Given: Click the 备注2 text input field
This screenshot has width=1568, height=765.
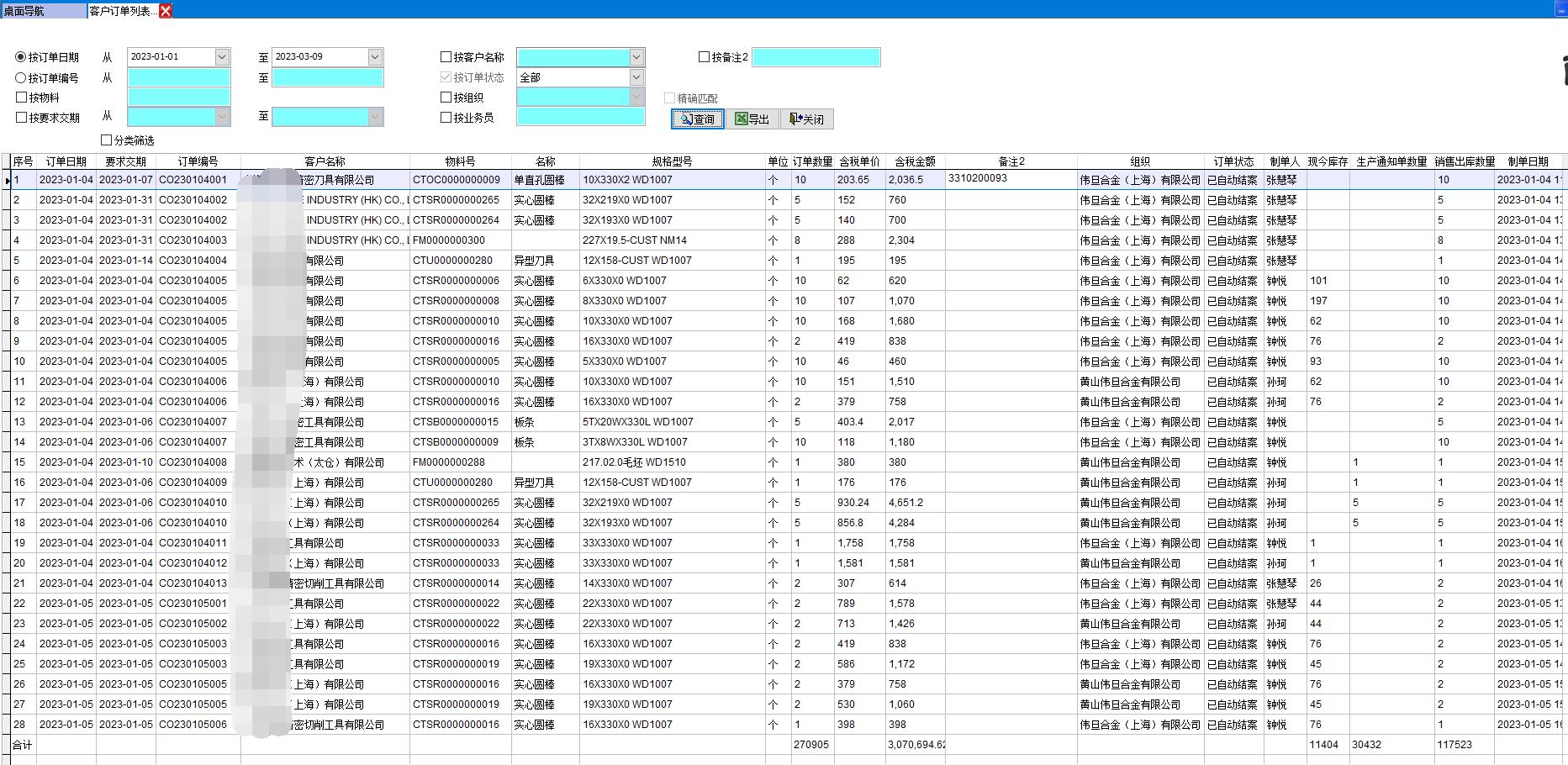Looking at the screenshot, I should pyautogui.click(x=816, y=57).
